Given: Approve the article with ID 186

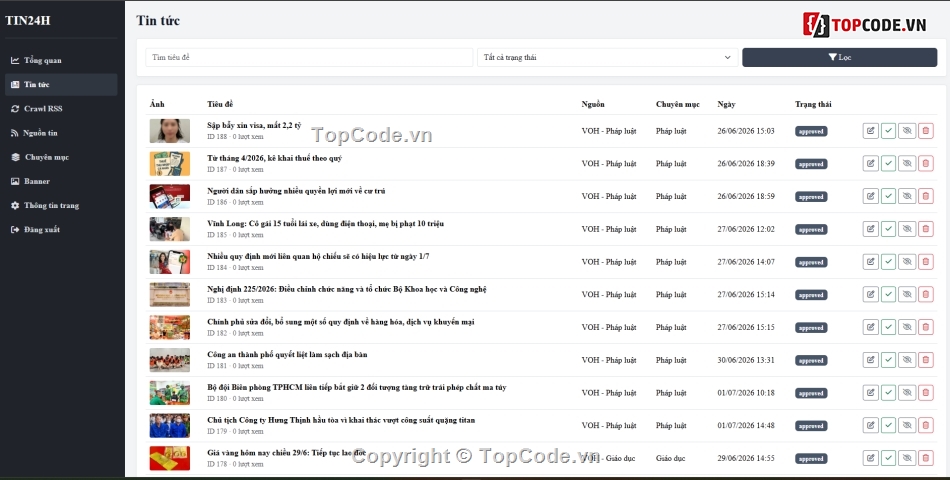Looking at the screenshot, I should [x=888, y=196].
